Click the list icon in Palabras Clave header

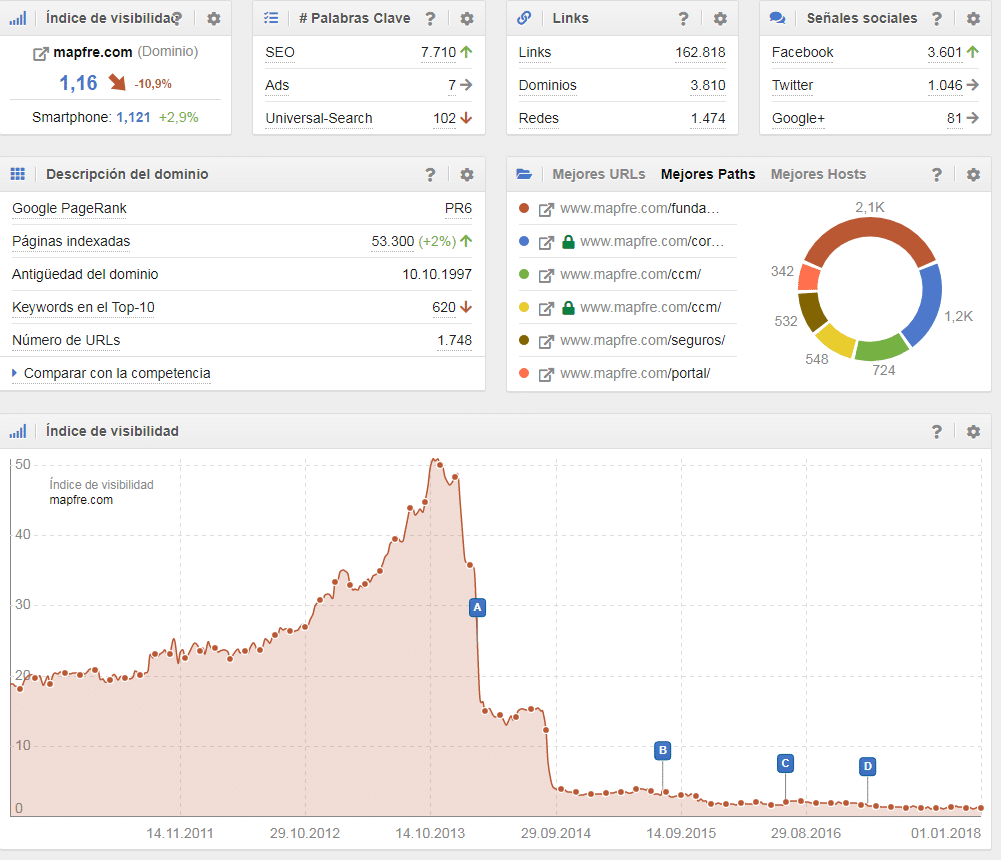[x=271, y=18]
